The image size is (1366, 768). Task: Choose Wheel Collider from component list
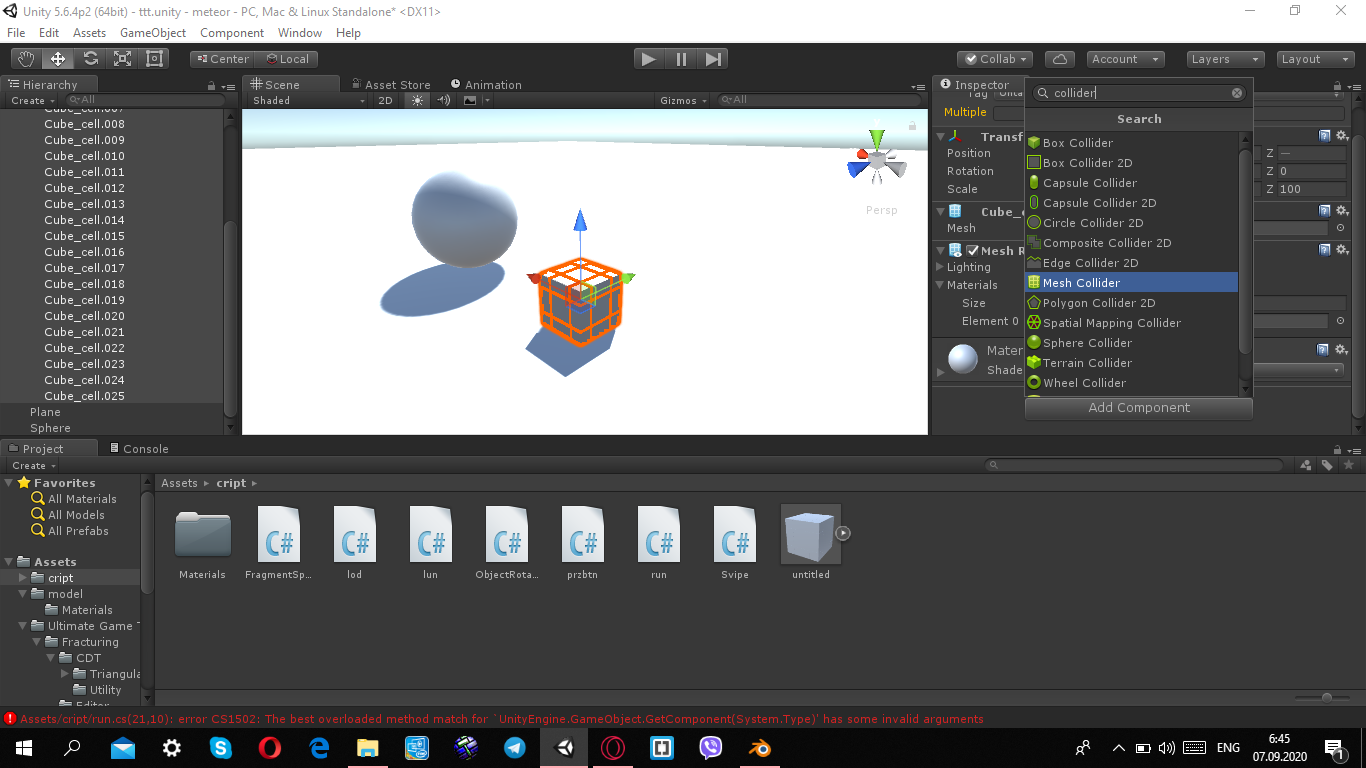(x=1131, y=383)
